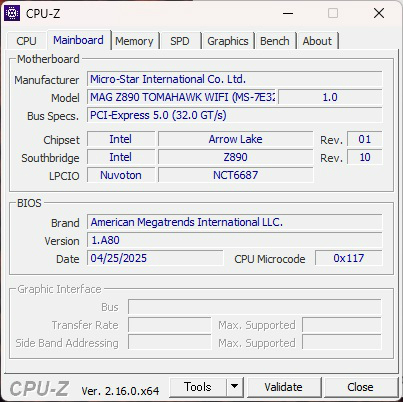Go to the SPD tab
Viewport: 403px width, 402px height.
click(180, 41)
